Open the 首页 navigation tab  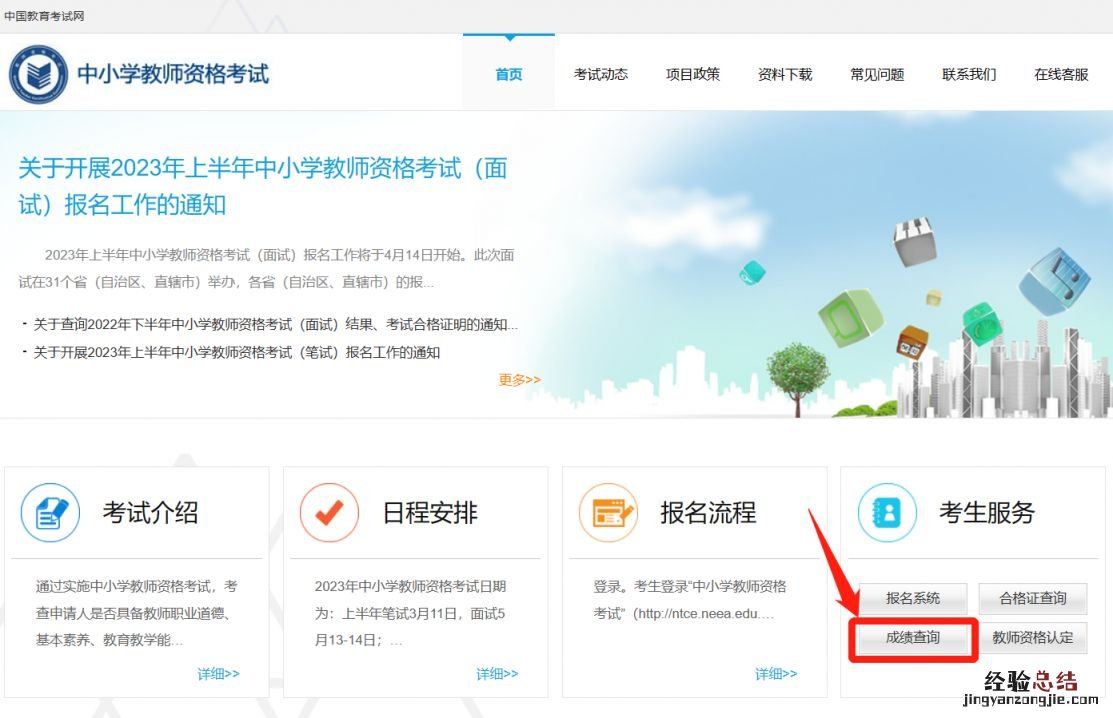click(x=509, y=74)
